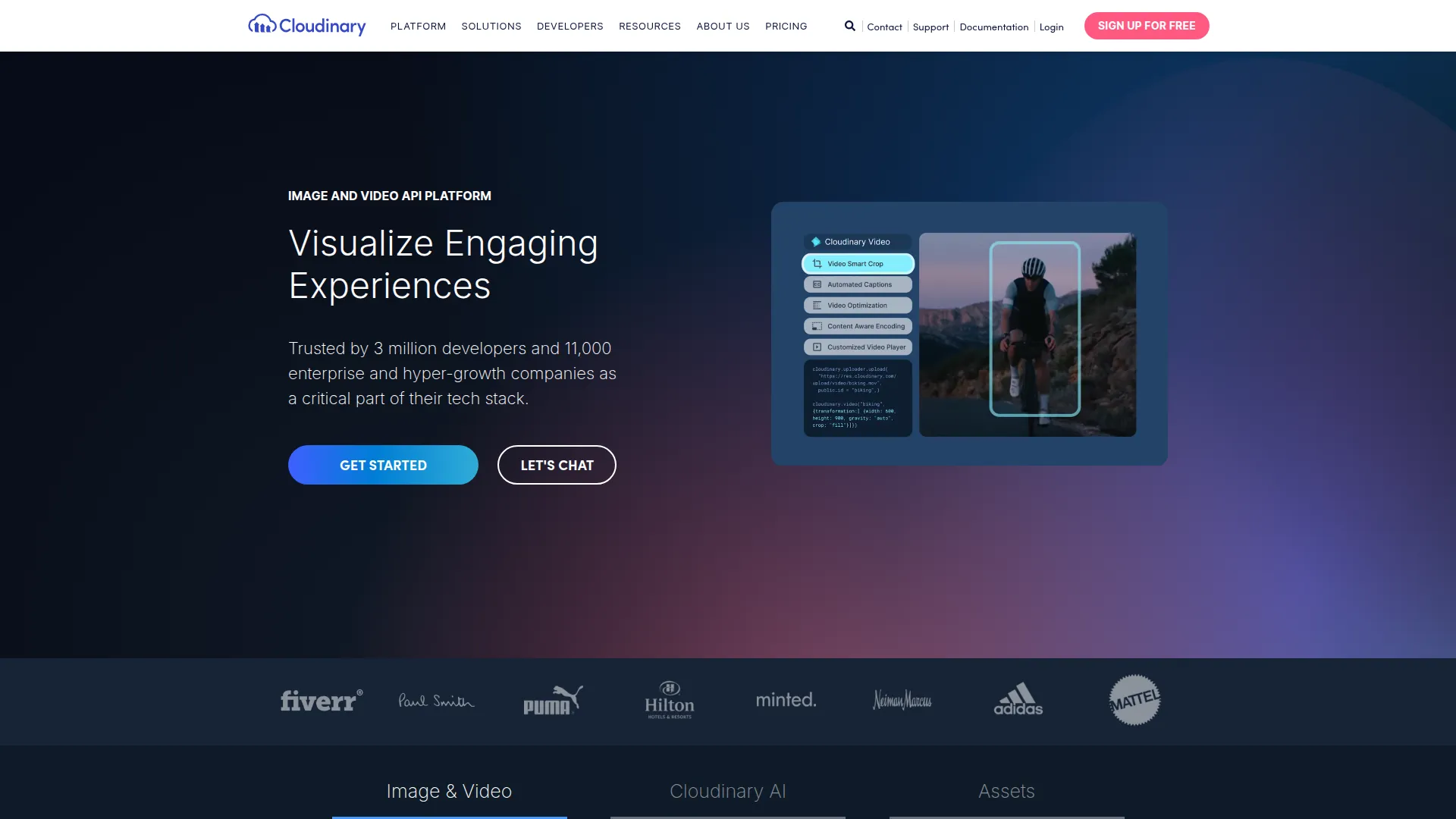The height and width of the screenshot is (819, 1456).
Task: Click the code snippet panel
Action: pyautogui.click(x=858, y=398)
